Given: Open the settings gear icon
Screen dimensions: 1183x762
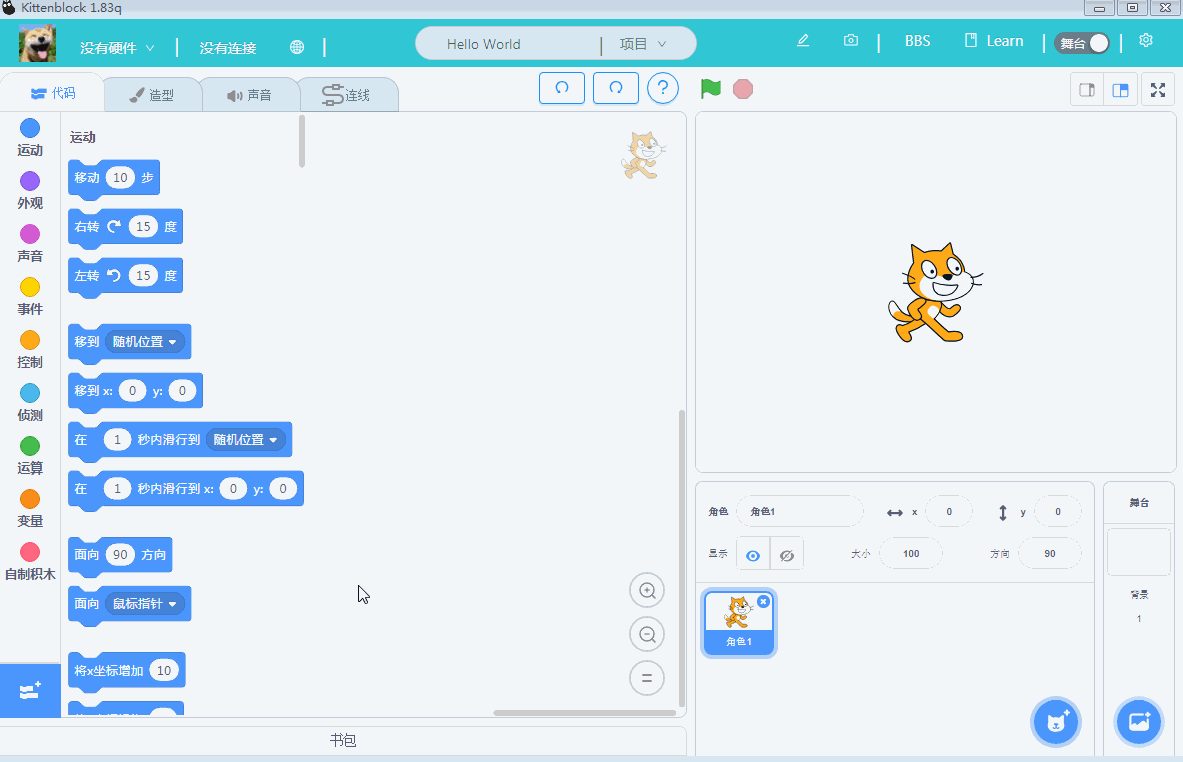Looking at the screenshot, I should [1146, 41].
